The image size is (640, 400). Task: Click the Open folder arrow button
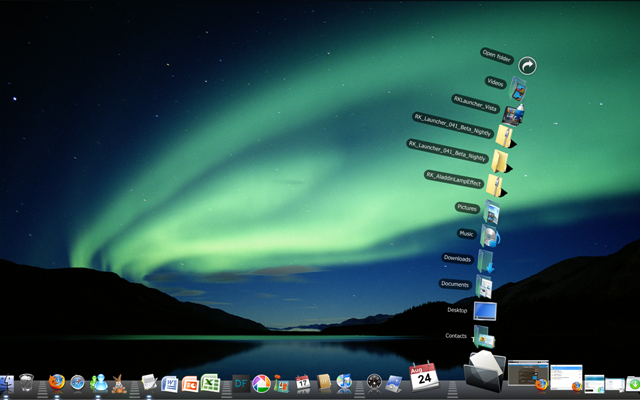pyautogui.click(x=527, y=66)
